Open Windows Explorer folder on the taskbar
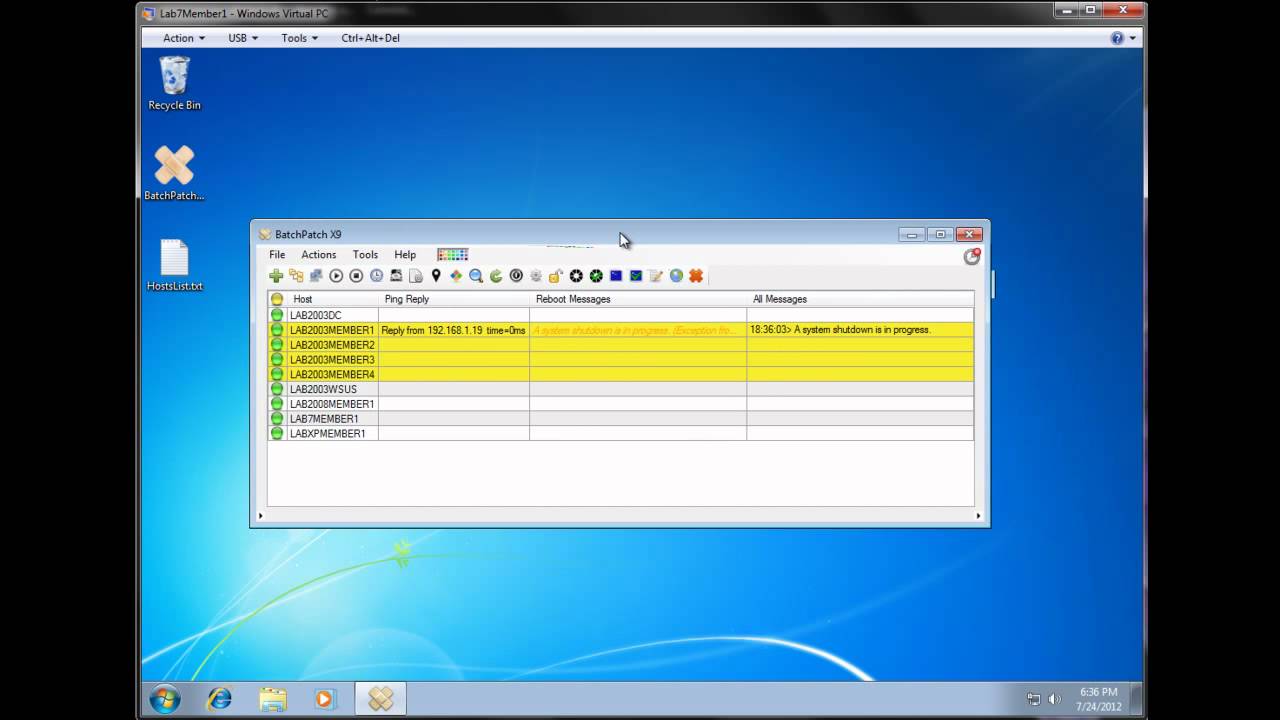This screenshot has width=1280, height=720. (273, 698)
